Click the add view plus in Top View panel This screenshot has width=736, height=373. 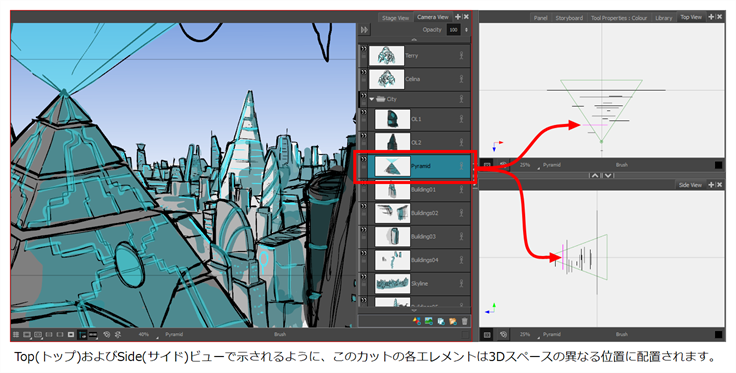(x=711, y=17)
